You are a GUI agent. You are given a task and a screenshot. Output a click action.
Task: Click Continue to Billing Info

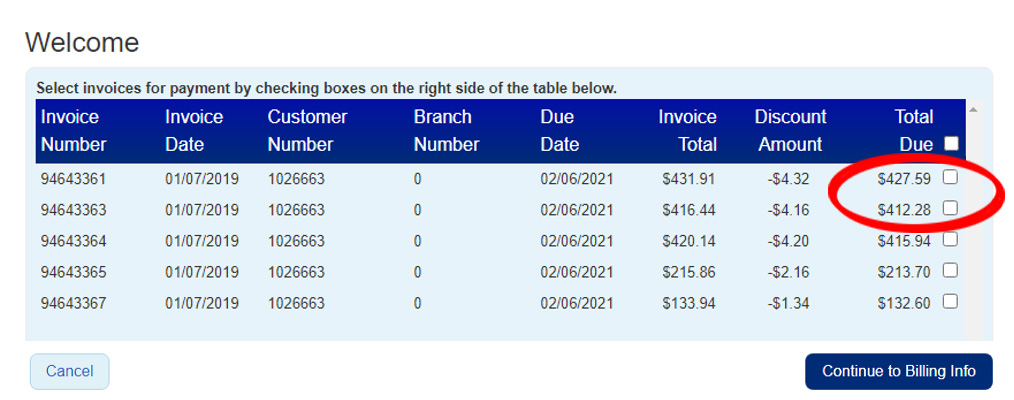(898, 371)
